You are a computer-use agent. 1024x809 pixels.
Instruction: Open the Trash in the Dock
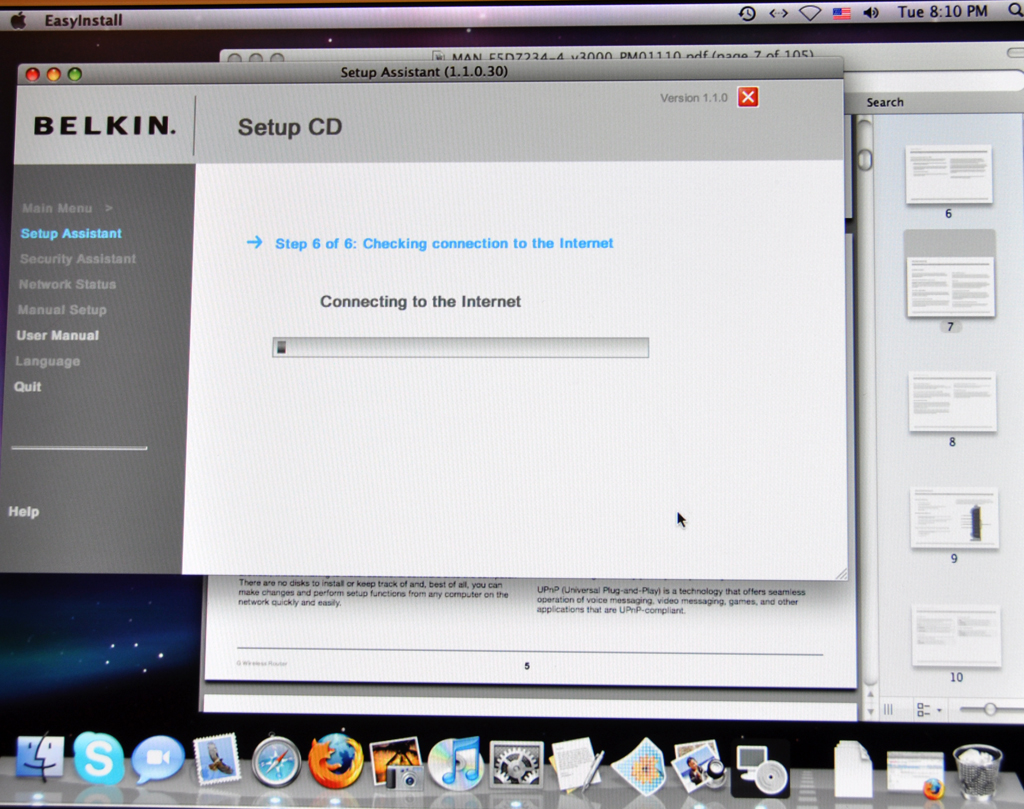pyautogui.click(x=976, y=772)
